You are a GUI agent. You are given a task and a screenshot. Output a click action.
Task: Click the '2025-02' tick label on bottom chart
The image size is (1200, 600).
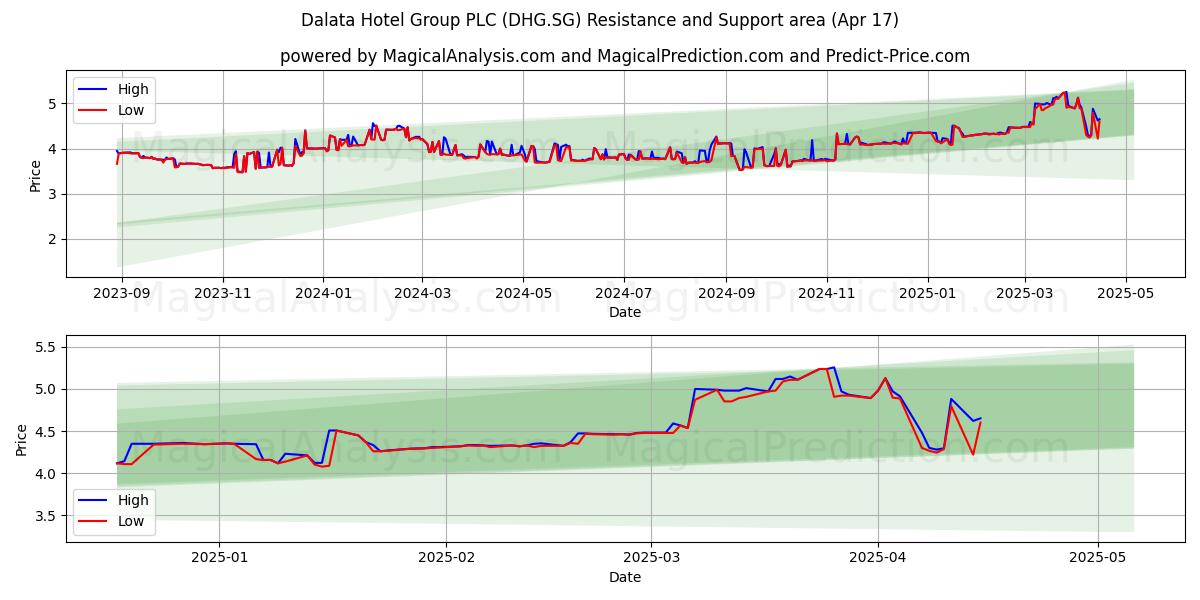[x=446, y=557]
